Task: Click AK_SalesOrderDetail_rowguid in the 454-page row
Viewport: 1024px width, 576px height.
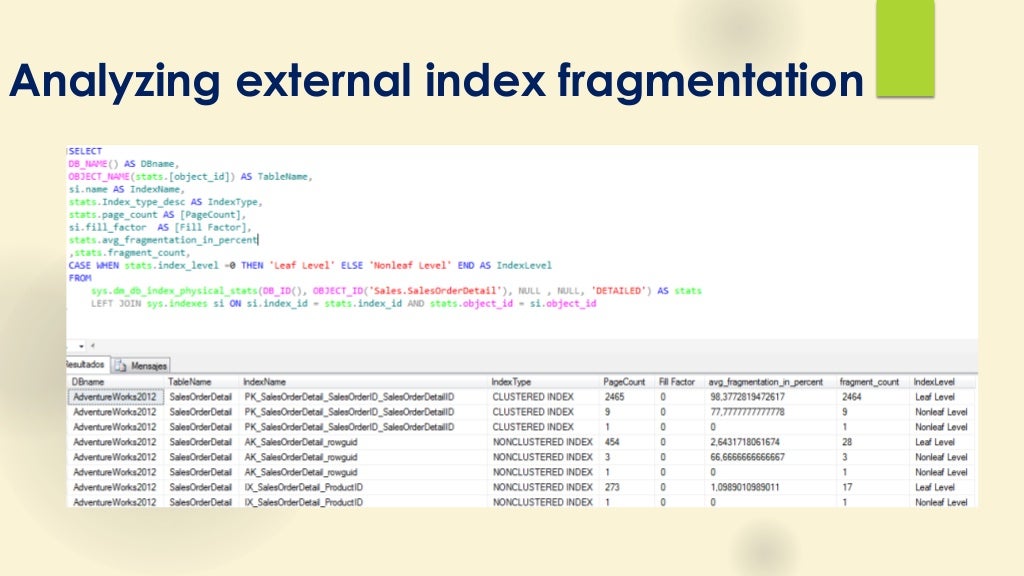Action: [301, 442]
